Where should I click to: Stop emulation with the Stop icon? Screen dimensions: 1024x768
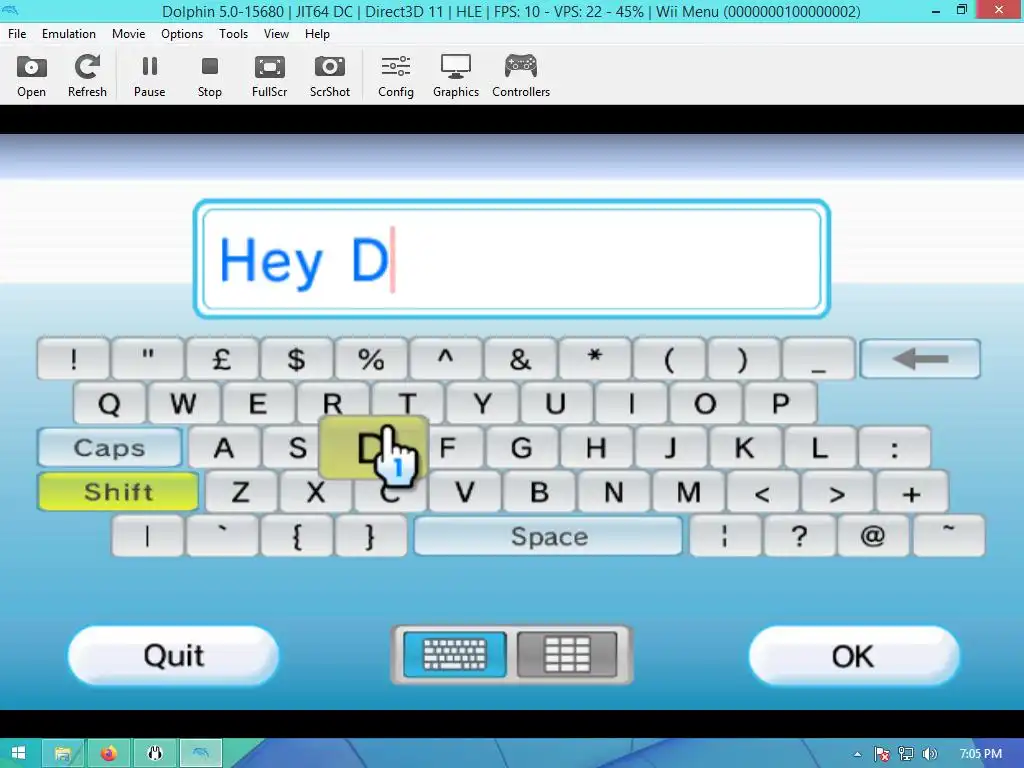tap(210, 76)
